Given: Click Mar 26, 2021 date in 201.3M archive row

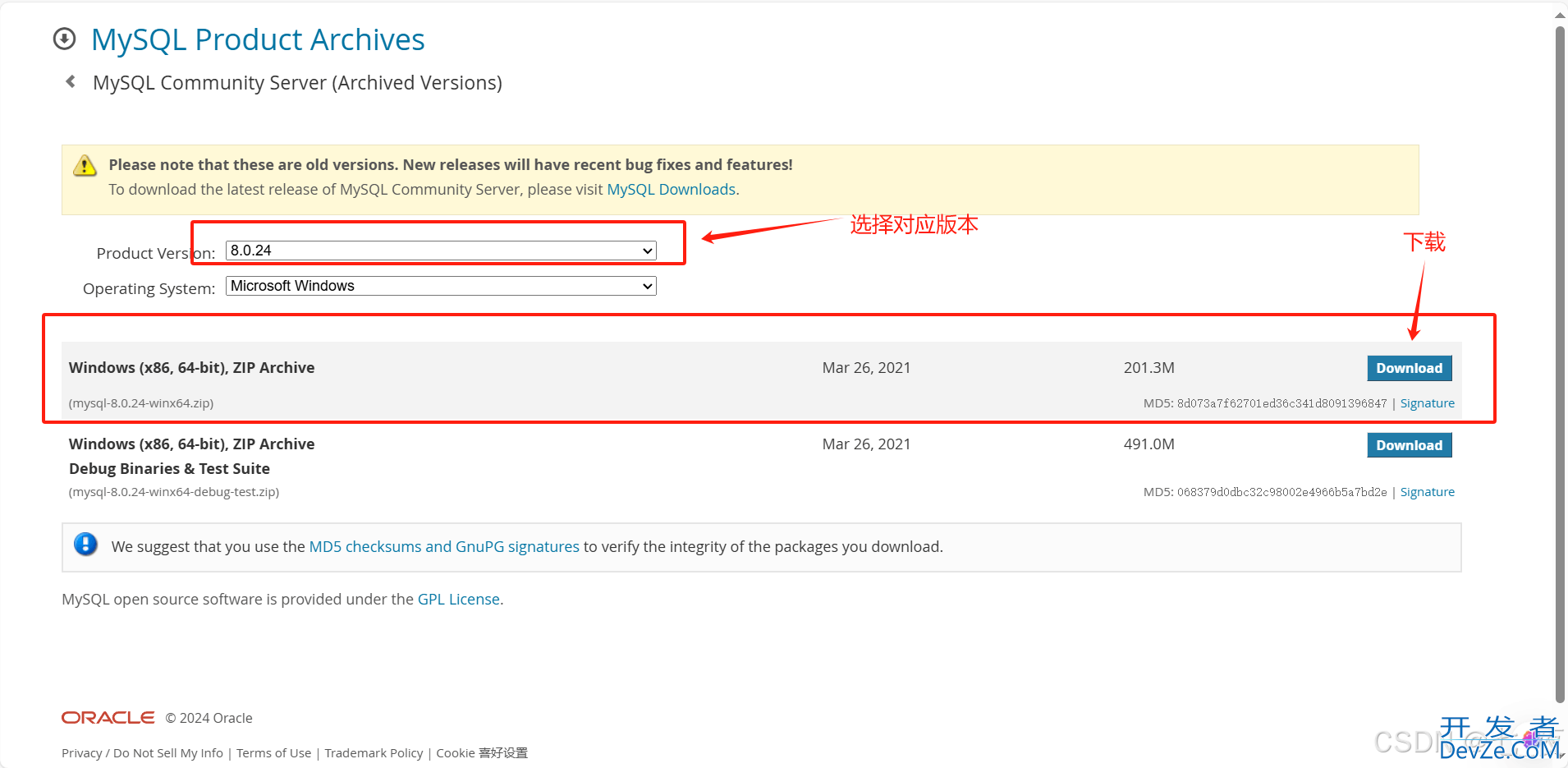Looking at the screenshot, I should click(866, 368).
